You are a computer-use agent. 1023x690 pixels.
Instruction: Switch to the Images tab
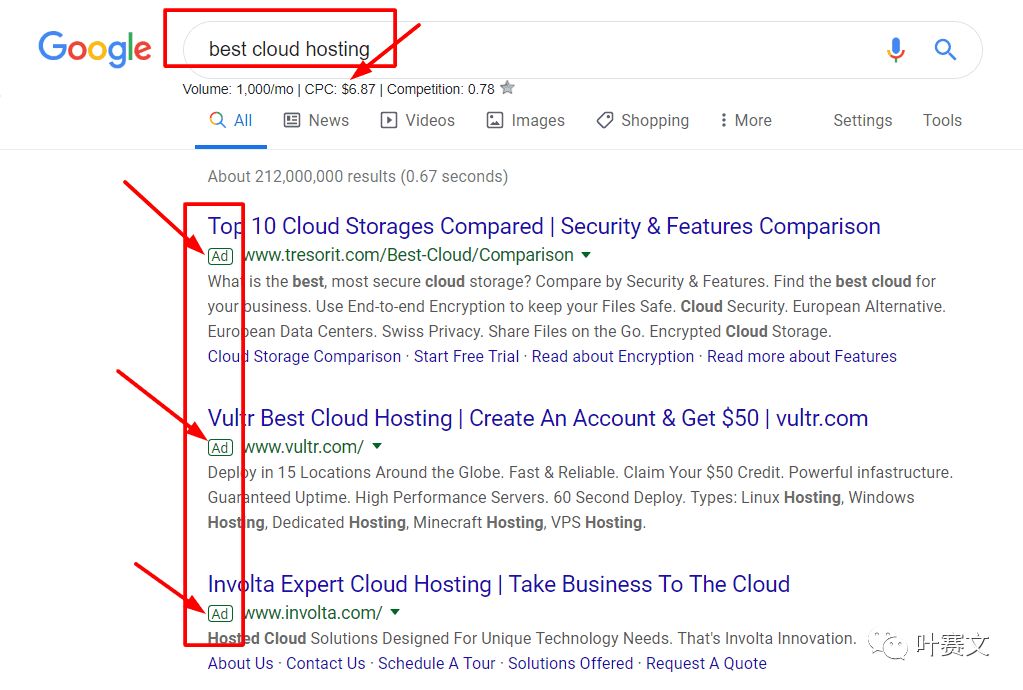click(526, 121)
